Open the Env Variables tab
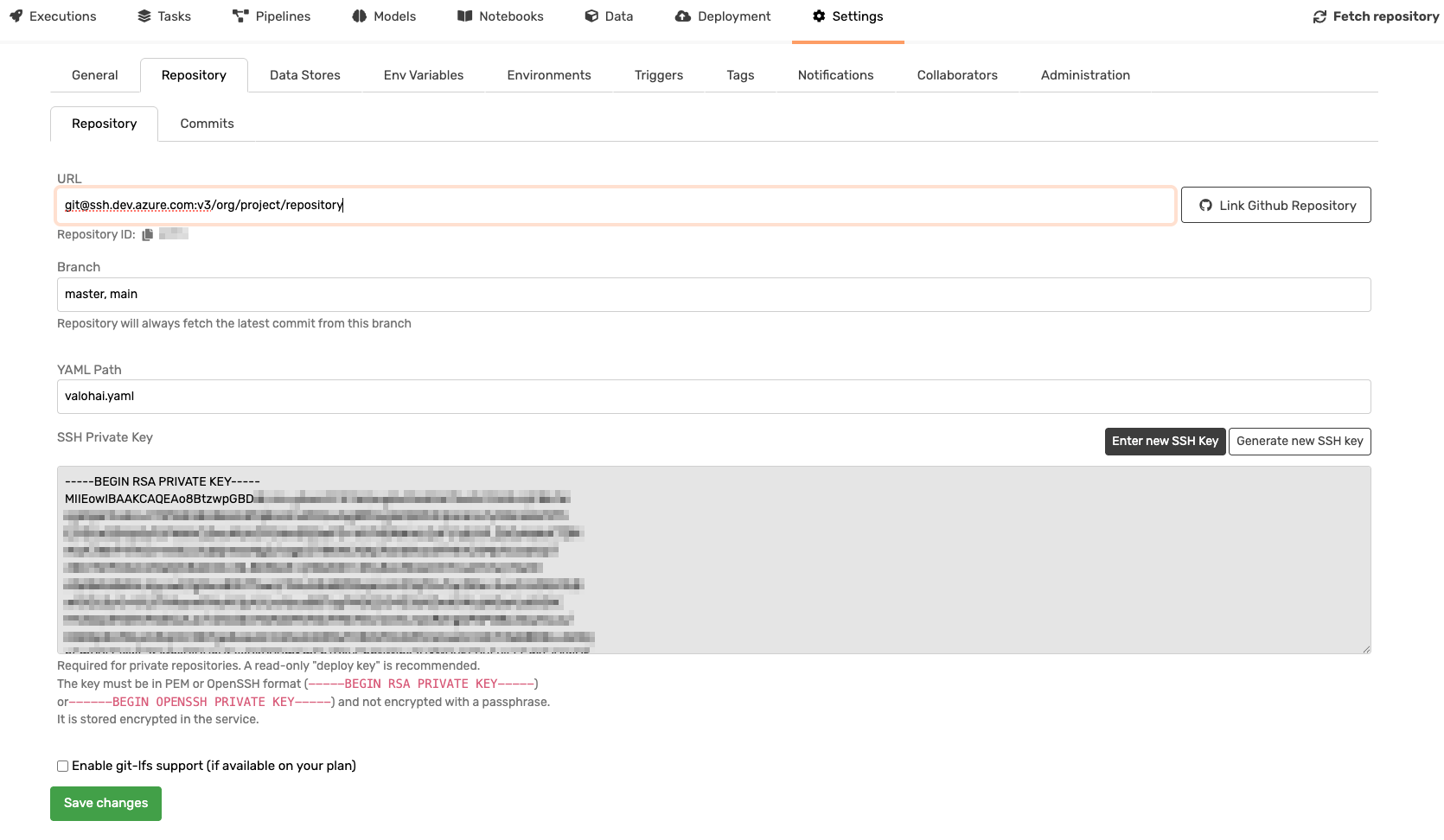1444x840 pixels. pyautogui.click(x=423, y=75)
